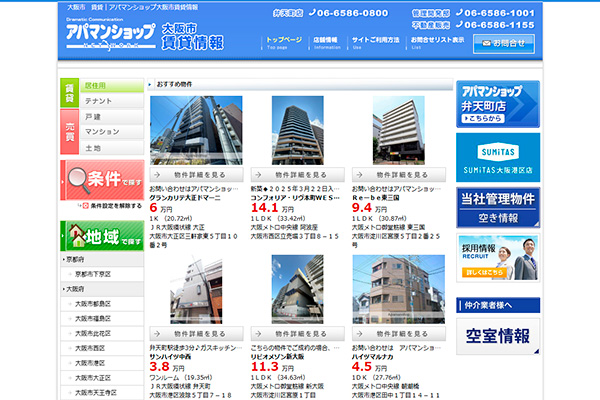Image resolution: width=600 pixels, height=400 pixels.
Task: Collapse the 大阪府 region heading
Action: pyautogui.click(x=102, y=289)
